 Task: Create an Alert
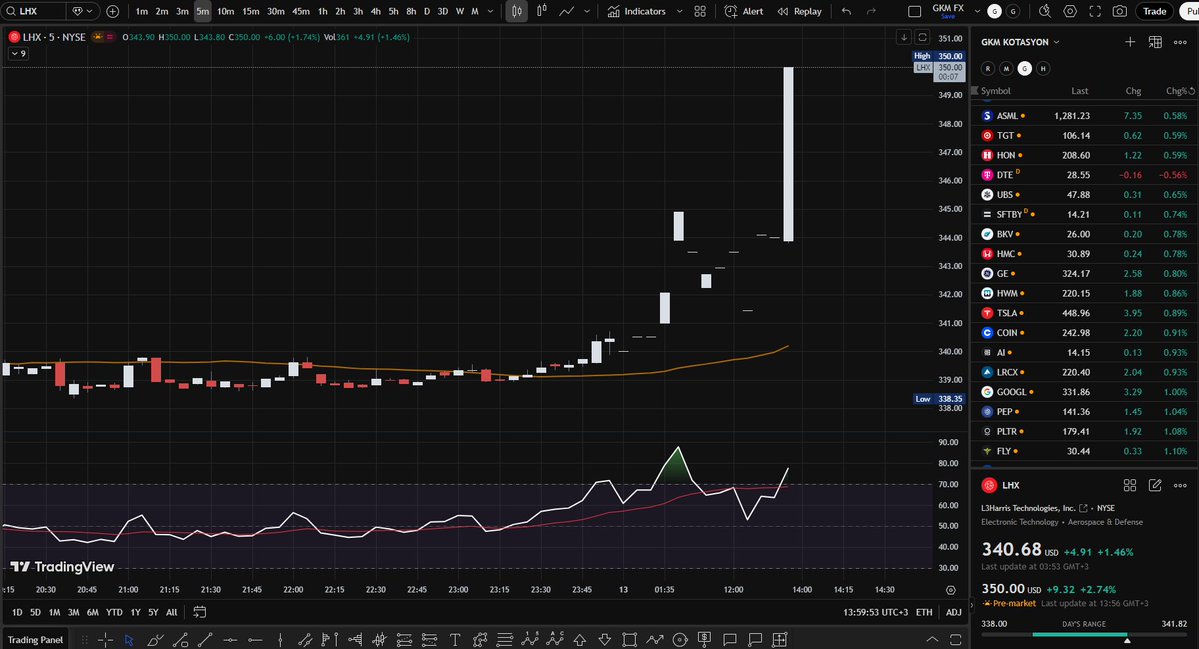744,11
